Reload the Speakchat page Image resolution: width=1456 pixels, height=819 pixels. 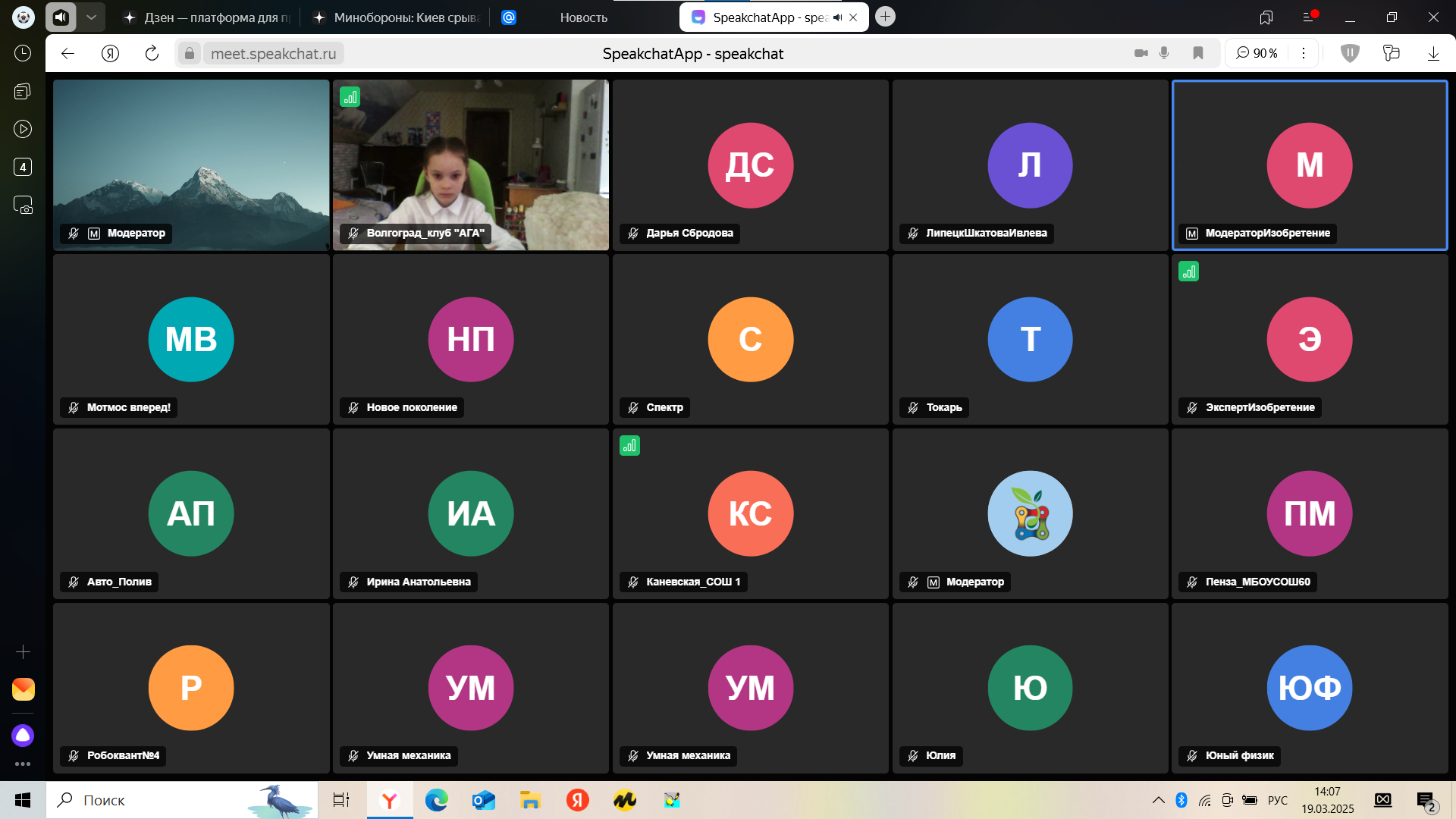click(x=152, y=53)
